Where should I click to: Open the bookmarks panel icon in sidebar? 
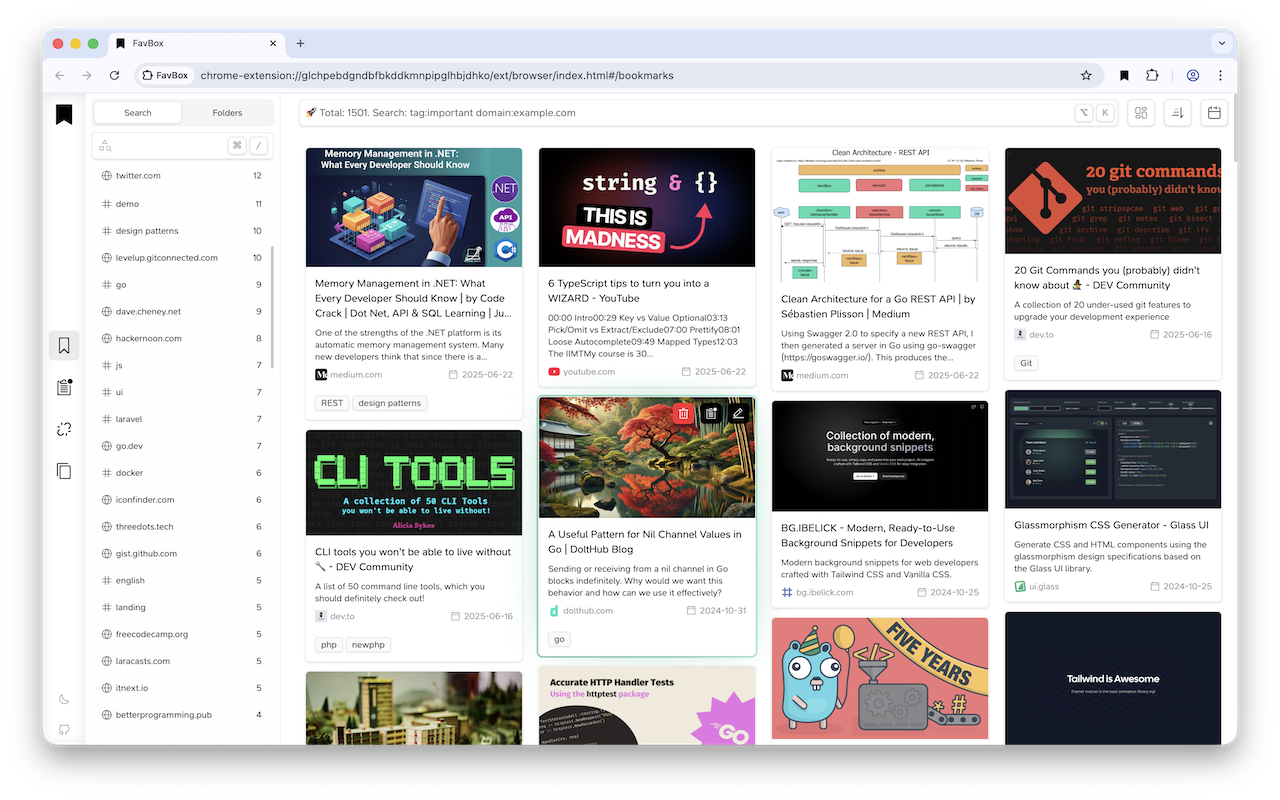pos(63,344)
